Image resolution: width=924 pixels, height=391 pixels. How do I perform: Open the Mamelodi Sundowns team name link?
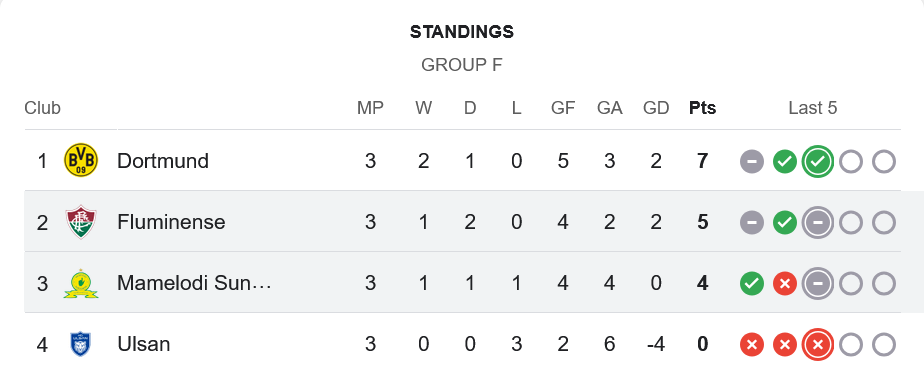[194, 283]
